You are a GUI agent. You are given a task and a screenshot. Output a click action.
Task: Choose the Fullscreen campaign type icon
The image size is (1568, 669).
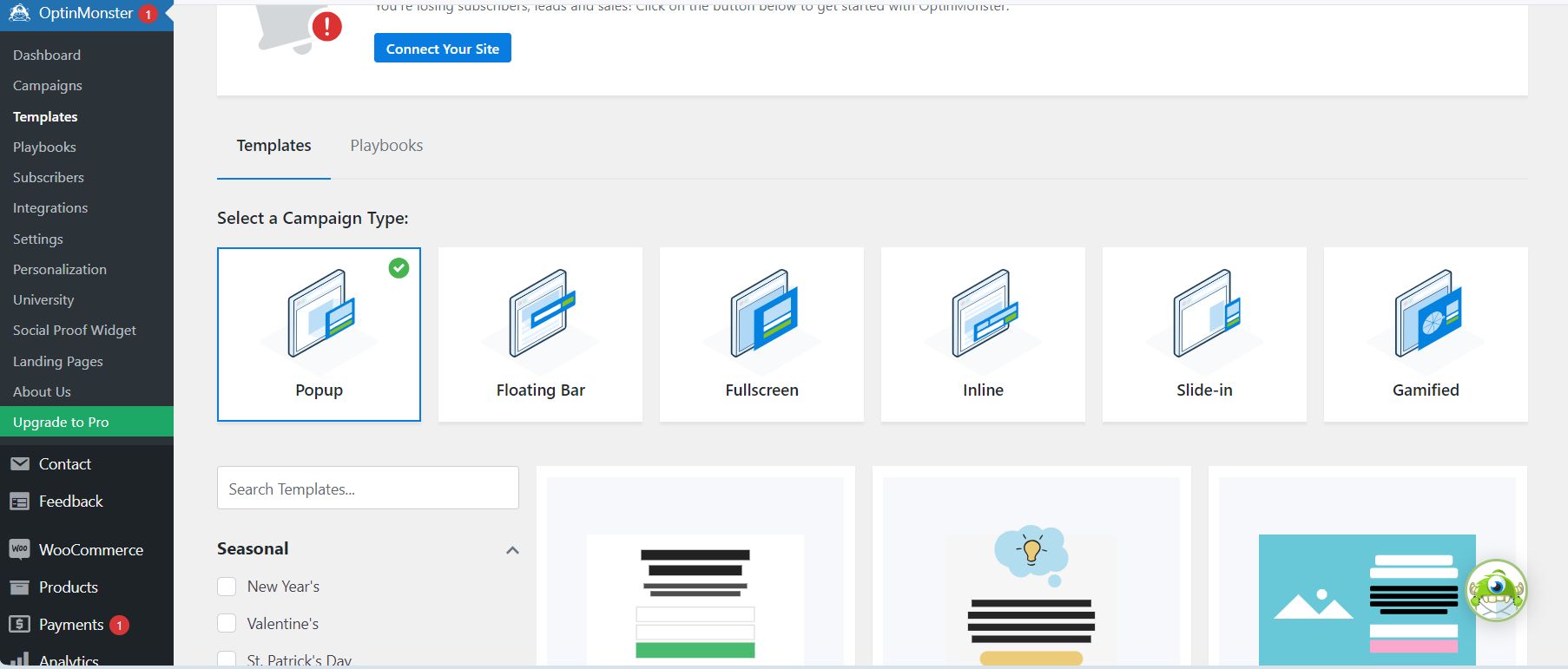pos(761,313)
